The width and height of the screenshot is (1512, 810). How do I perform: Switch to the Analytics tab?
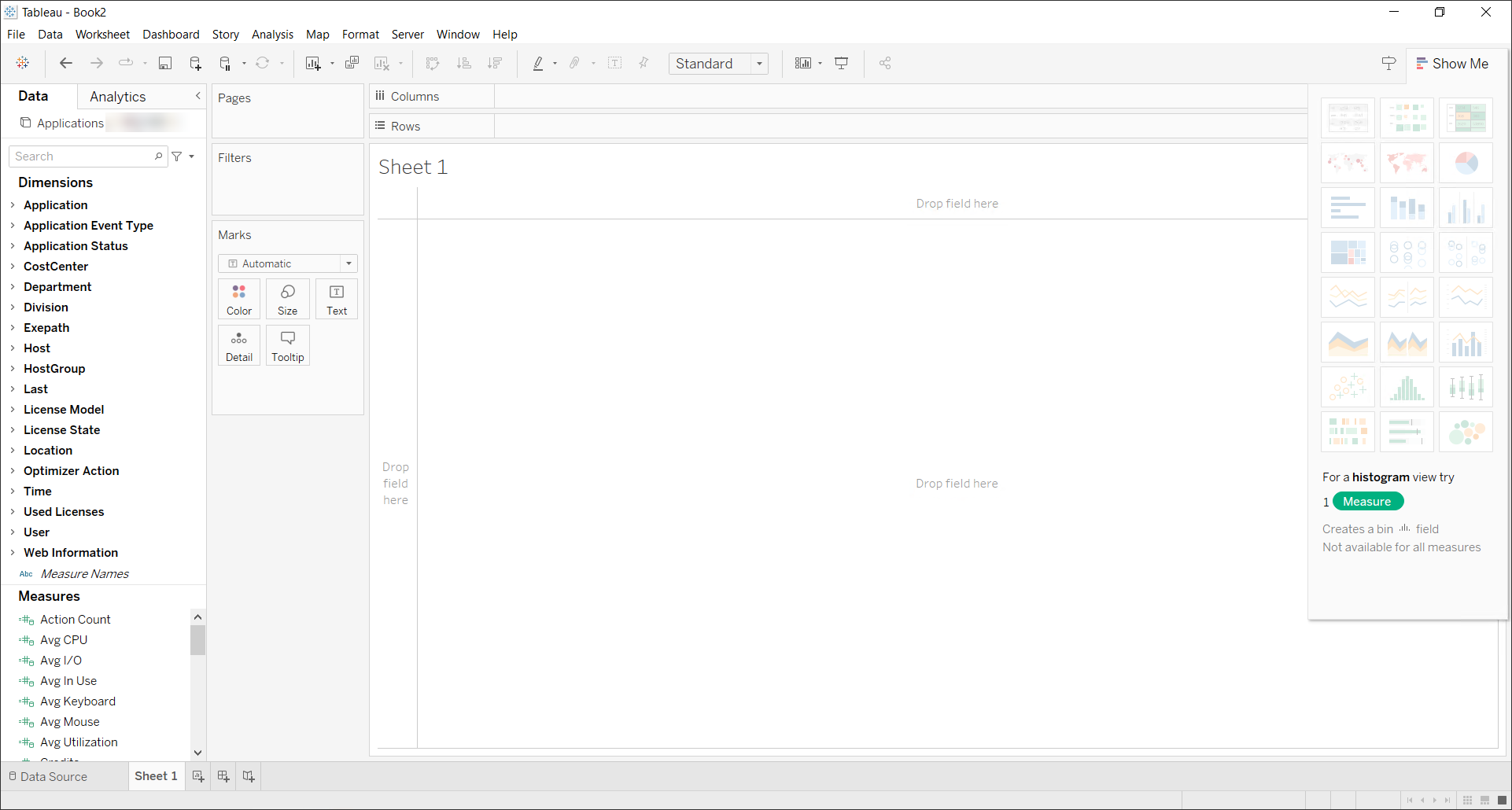117,96
